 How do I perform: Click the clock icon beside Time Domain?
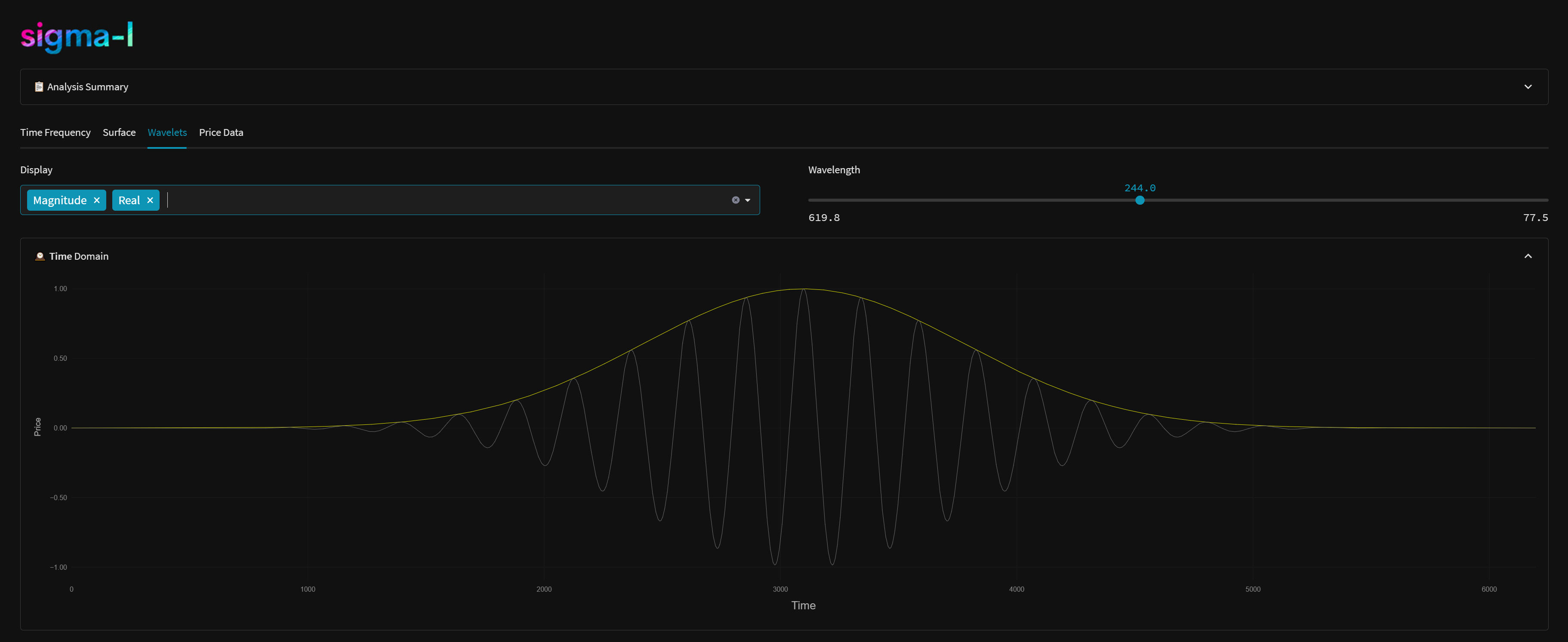(40, 256)
